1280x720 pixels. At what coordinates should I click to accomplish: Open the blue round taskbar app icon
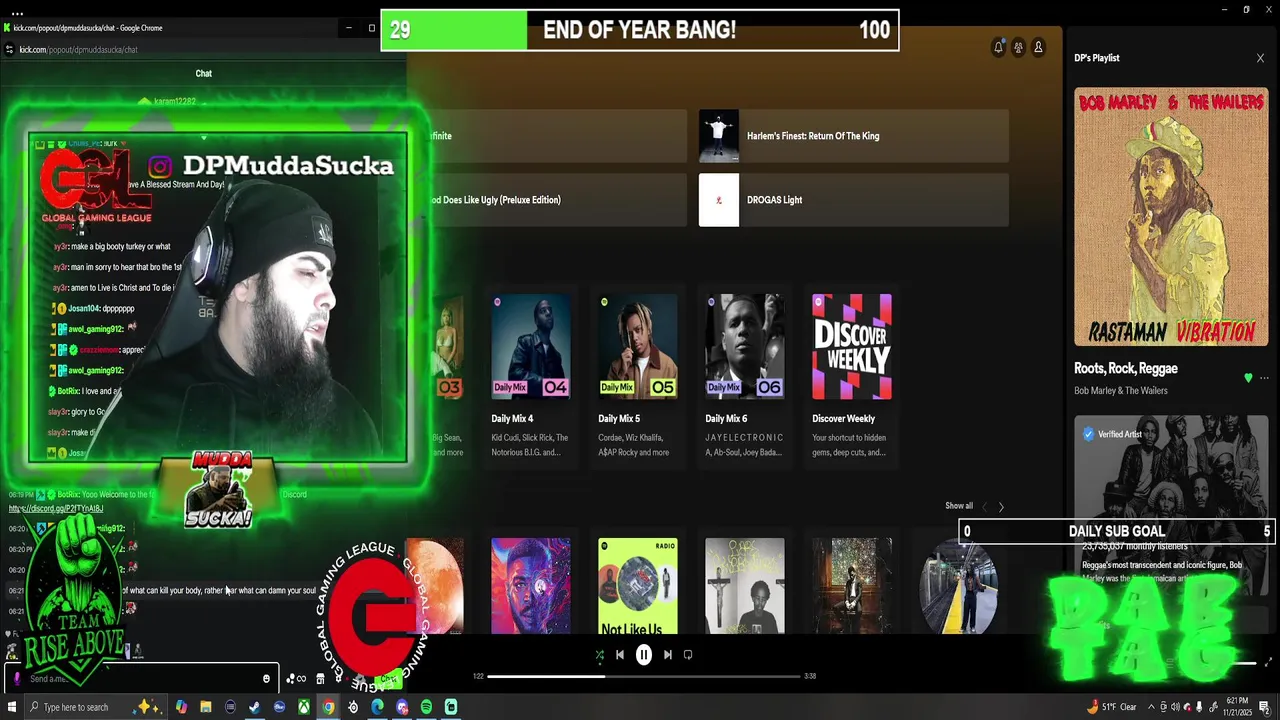[279, 707]
